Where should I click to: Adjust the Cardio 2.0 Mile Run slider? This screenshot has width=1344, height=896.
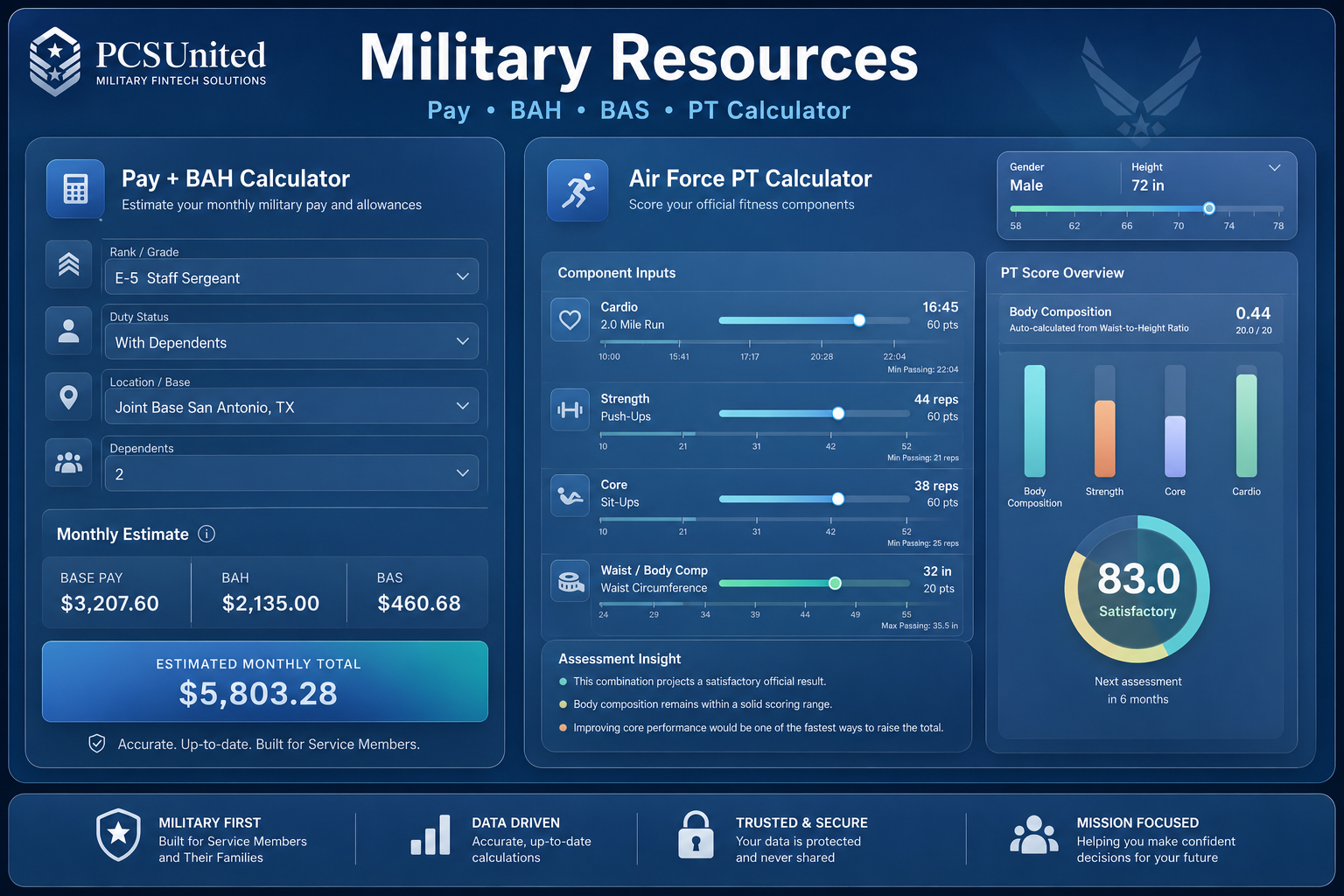pyautogui.click(x=859, y=320)
